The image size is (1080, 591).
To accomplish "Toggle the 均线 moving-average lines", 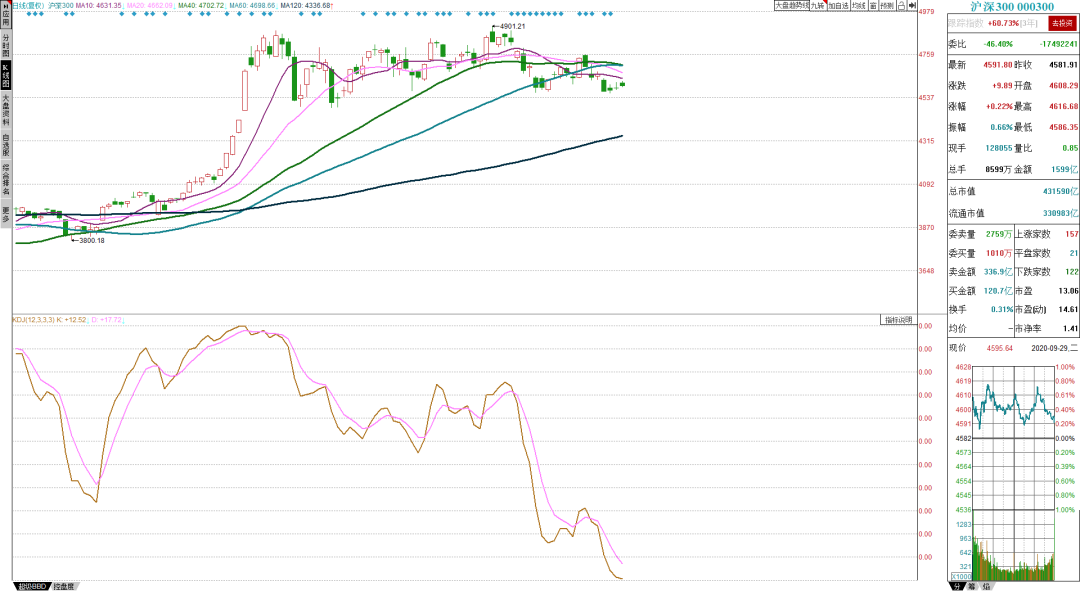I will [858, 6].
